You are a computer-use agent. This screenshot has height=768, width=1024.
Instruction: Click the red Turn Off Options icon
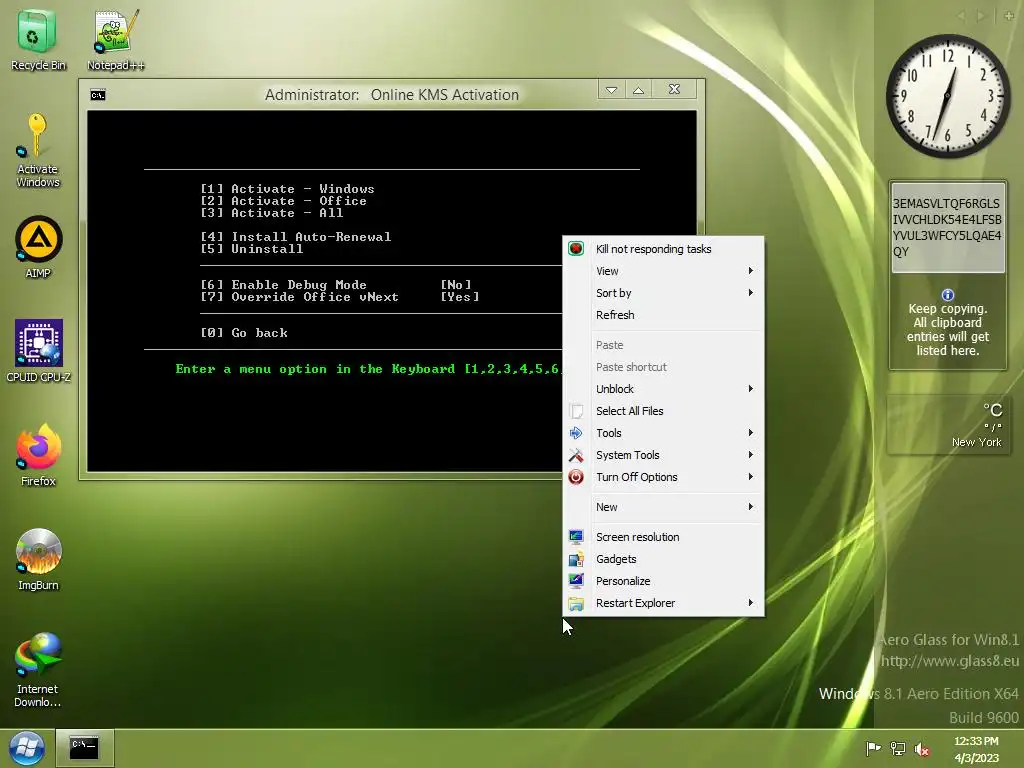576,477
